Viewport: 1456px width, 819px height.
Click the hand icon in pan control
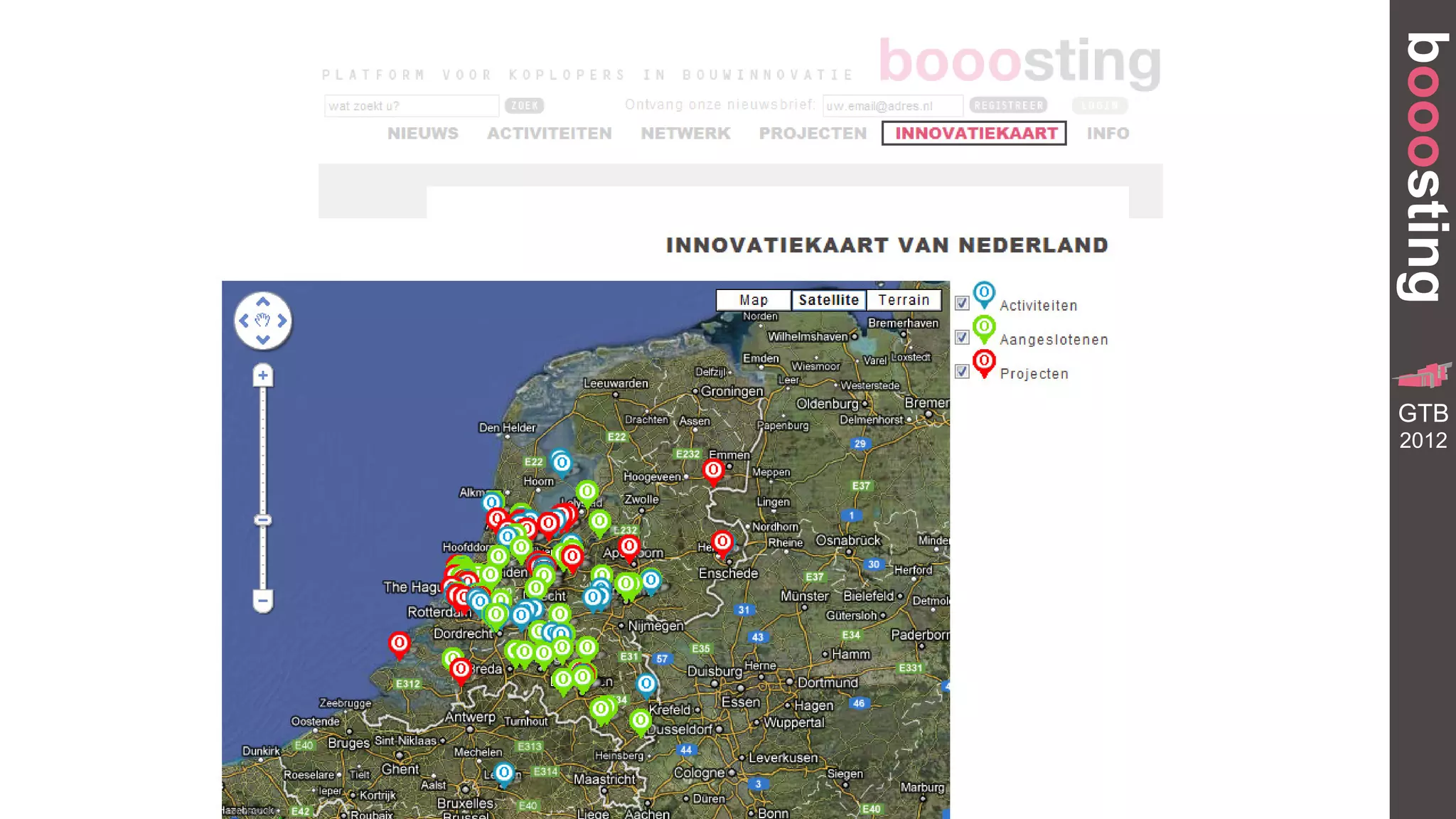tap(262, 321)
